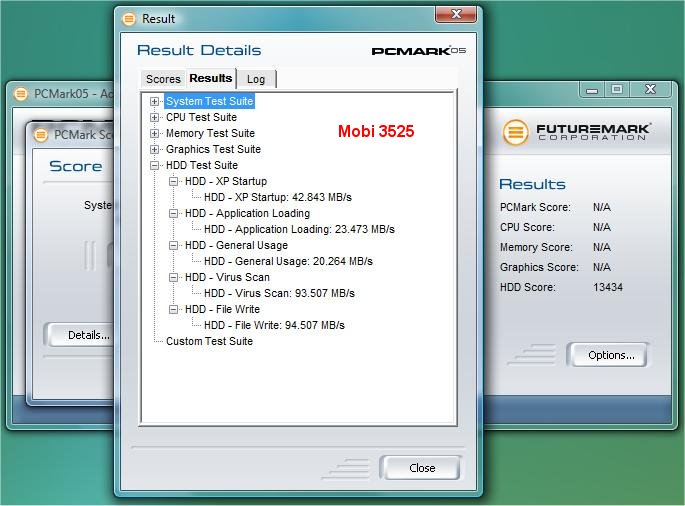Expand the Memory Test Suite node
The height and width of the screenshot is (506, 685).
154,133
